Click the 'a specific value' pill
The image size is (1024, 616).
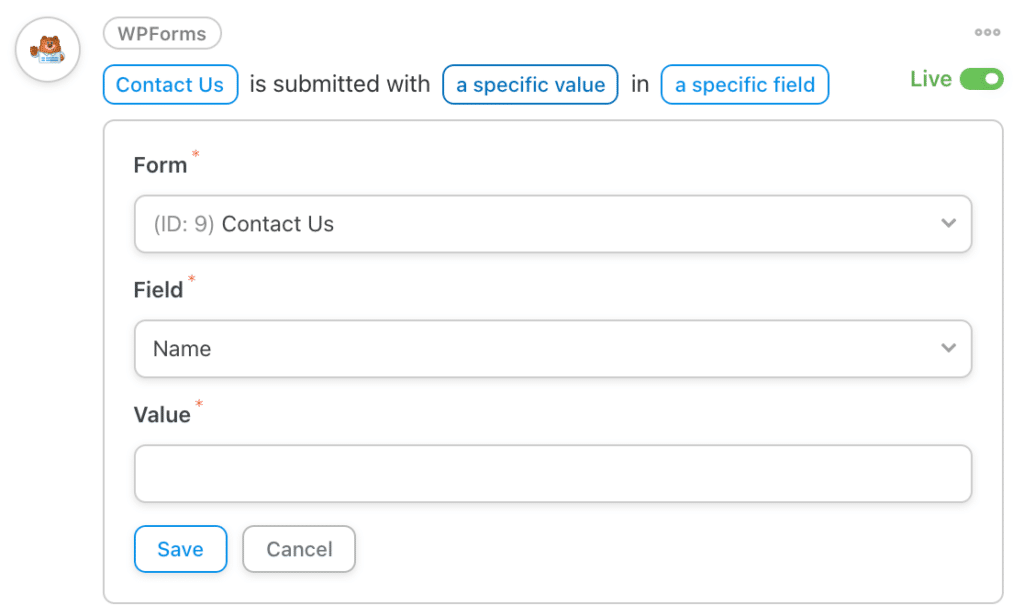click(530, 85)
